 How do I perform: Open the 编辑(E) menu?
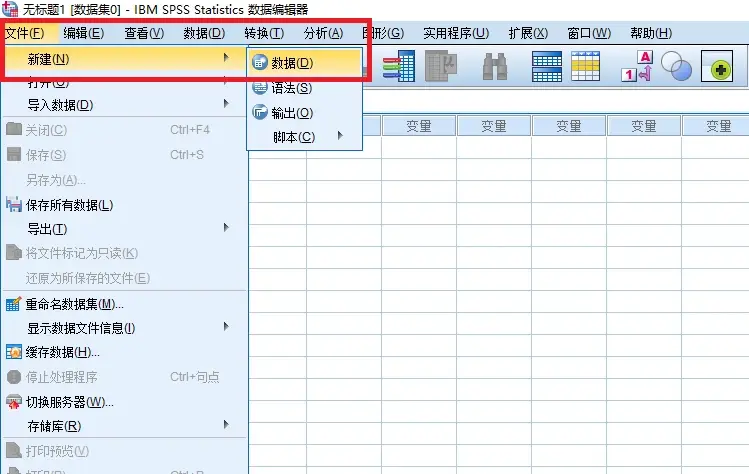[x=84, y=33]
